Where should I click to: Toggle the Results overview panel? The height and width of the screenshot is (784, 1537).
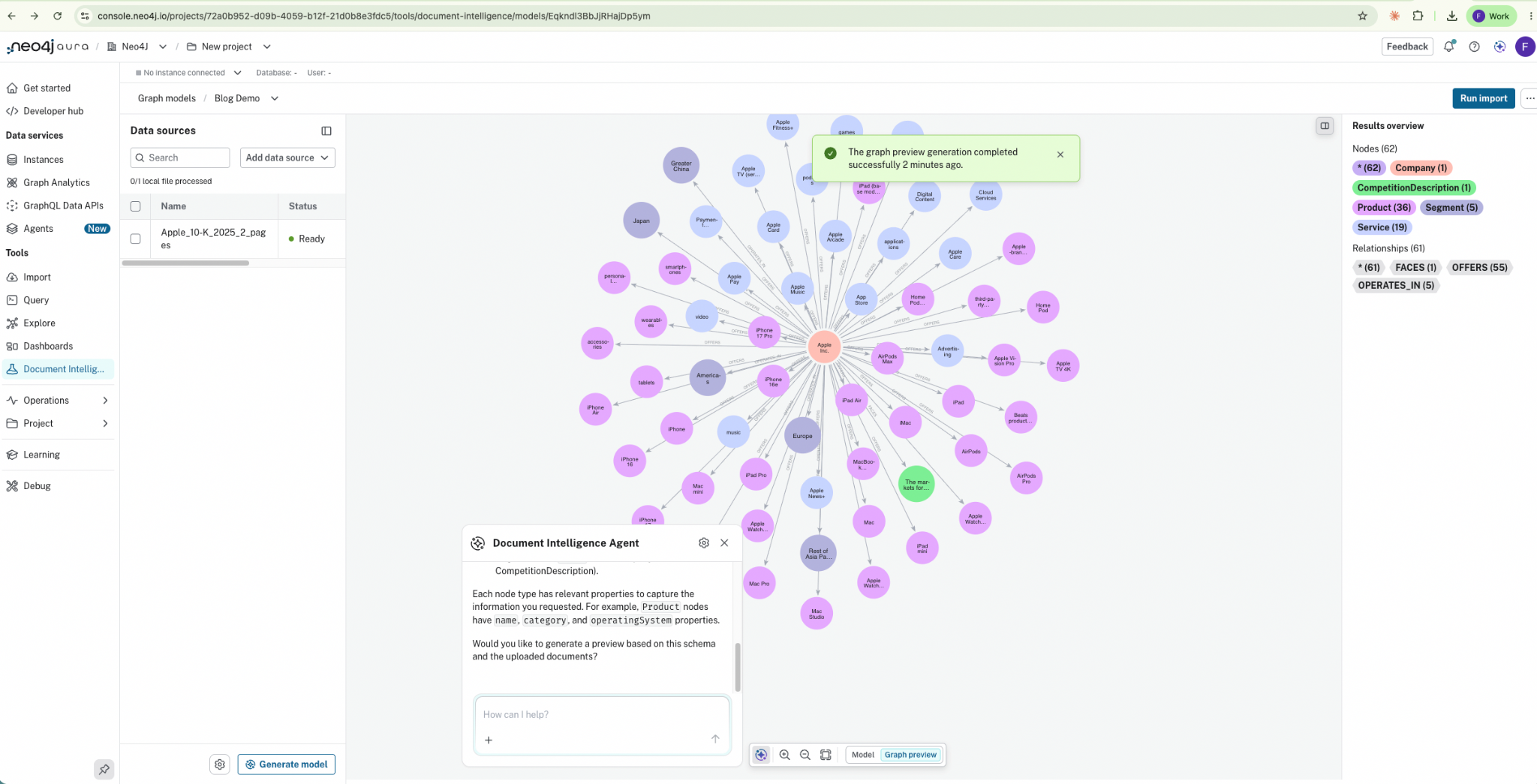1325,126
